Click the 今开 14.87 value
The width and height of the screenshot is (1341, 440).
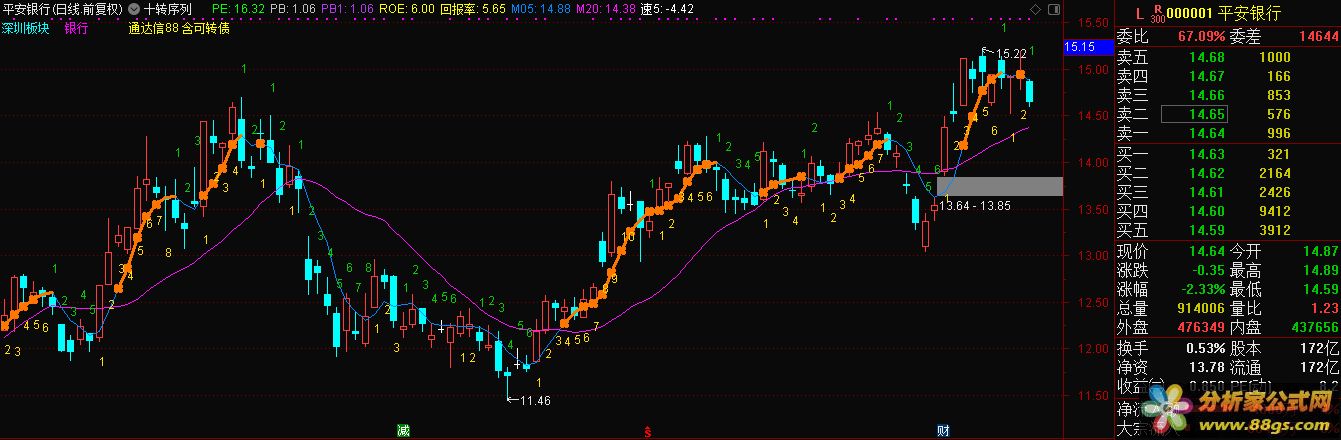pos(1320,251)
